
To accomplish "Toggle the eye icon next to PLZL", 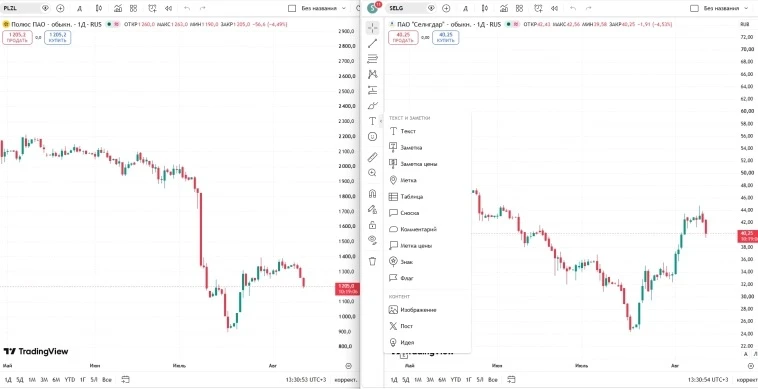I will pos(45,8).
